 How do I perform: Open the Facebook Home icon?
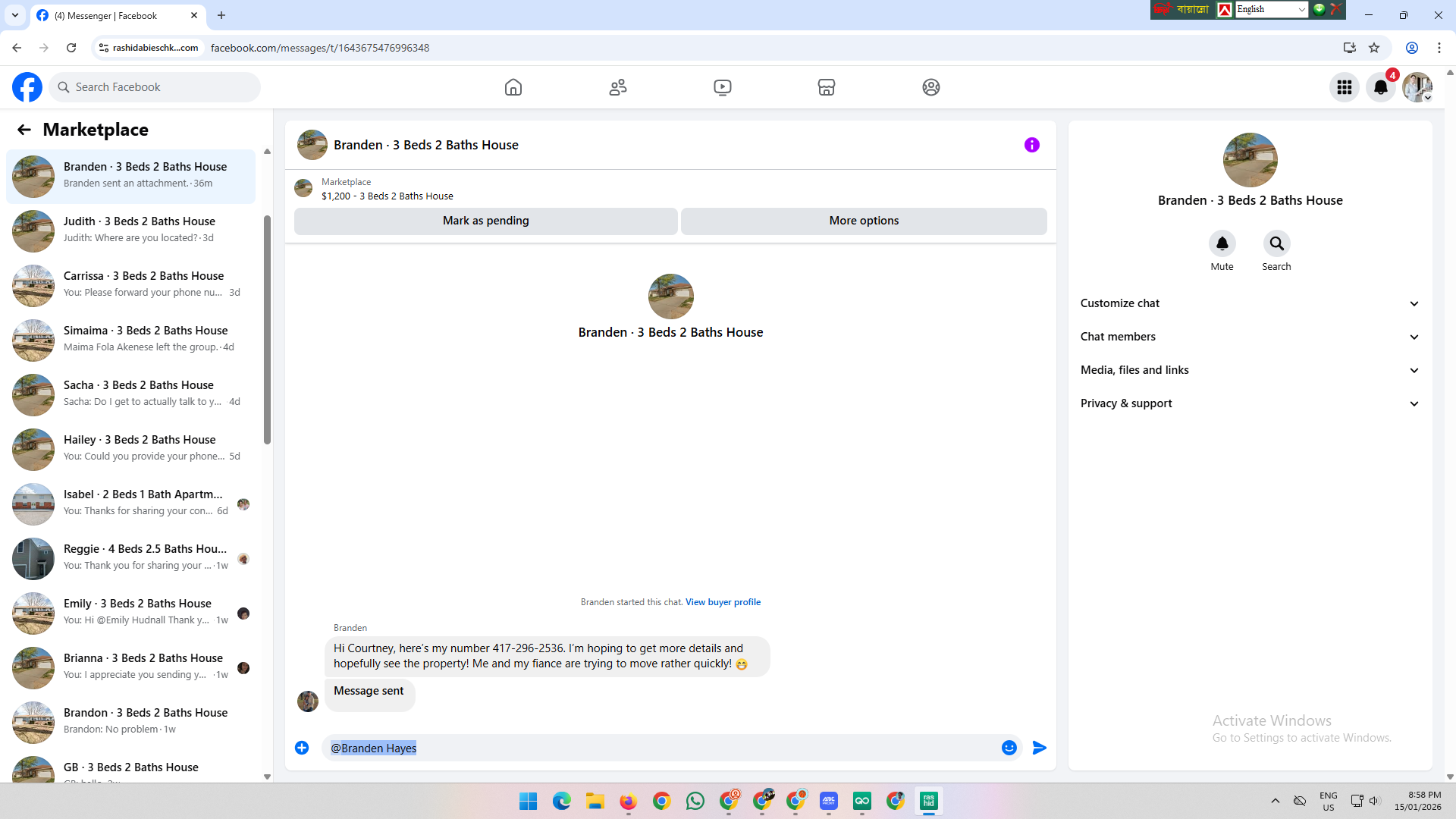click(513, 87)
